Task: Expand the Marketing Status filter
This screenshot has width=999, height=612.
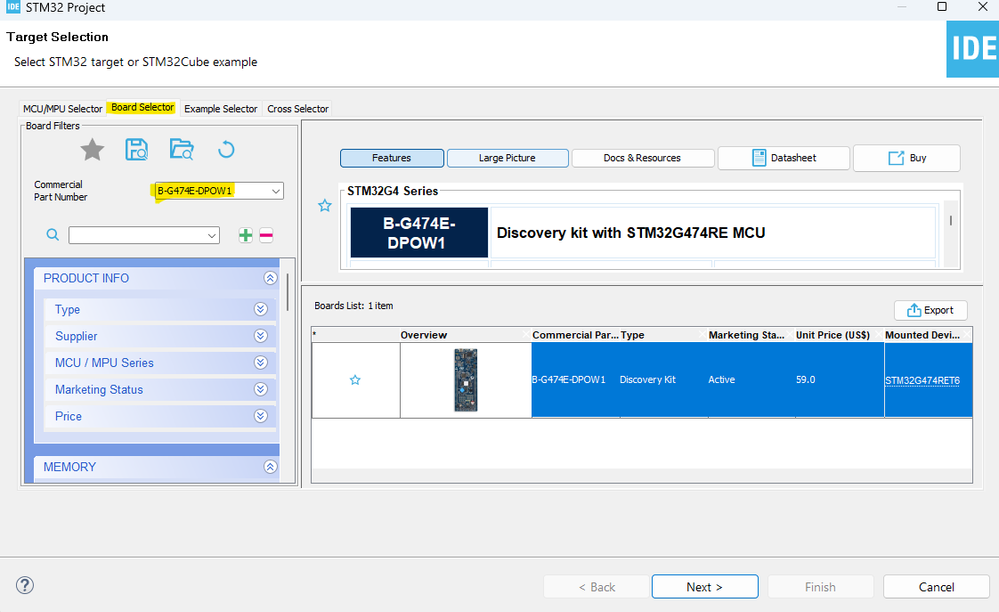Action: tap(261, 390)
